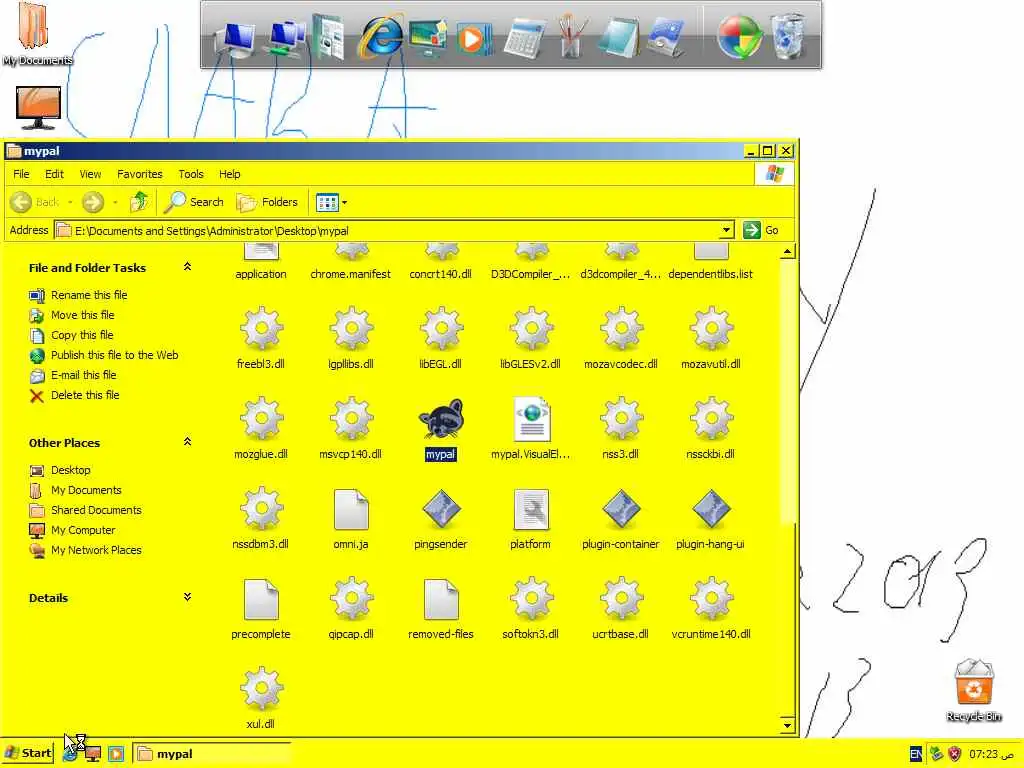
Task: Open the Help menu
Action: click(229, 174)
